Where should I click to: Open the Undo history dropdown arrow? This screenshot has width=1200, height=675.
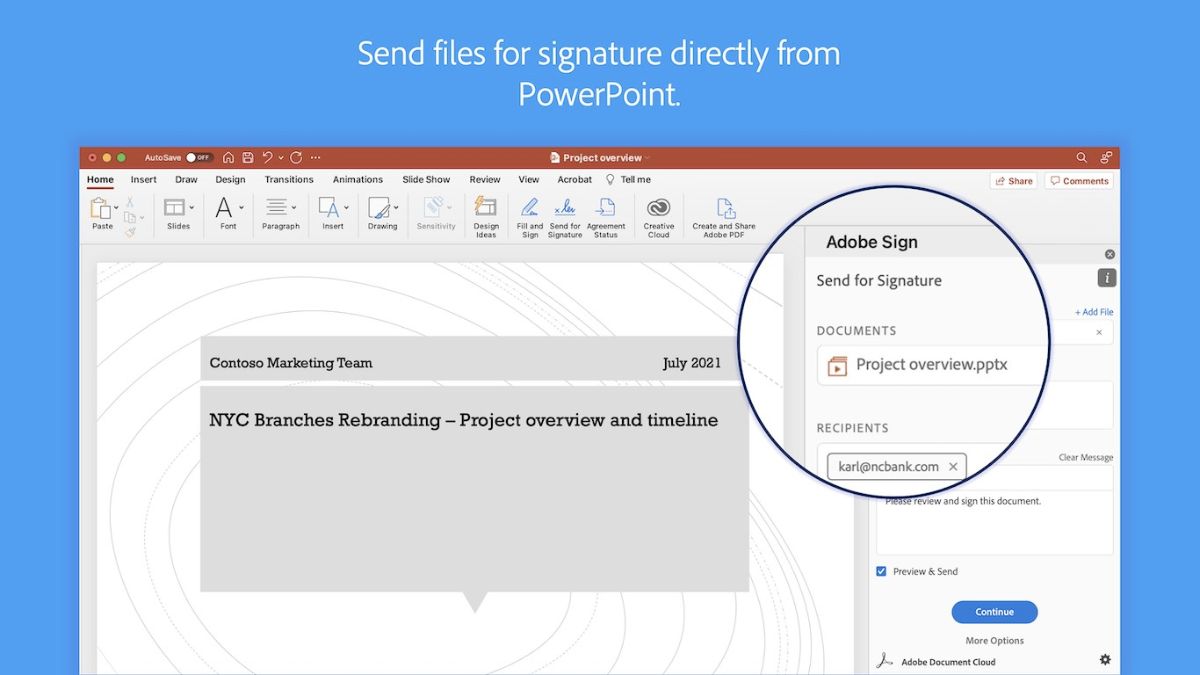point(280,158)
